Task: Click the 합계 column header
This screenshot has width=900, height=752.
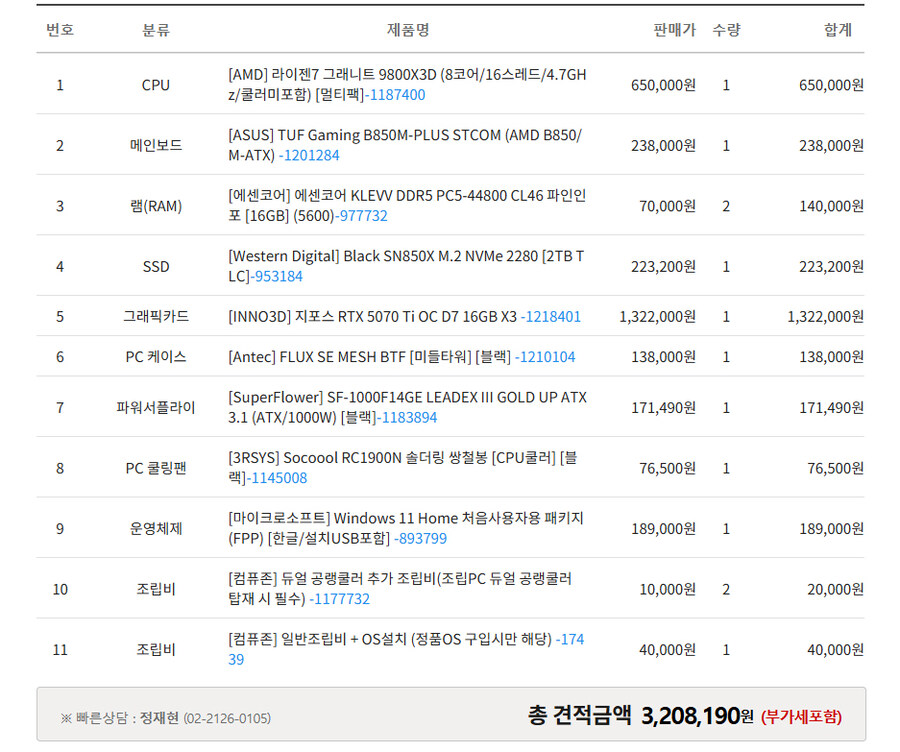Action: tap(838, 29)
